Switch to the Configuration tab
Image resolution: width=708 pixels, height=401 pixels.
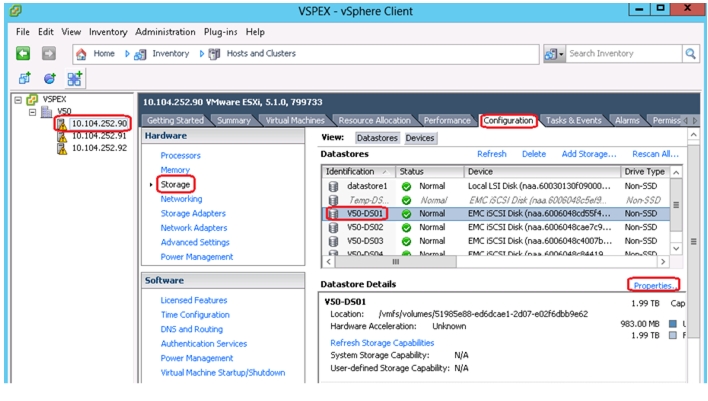pyautogui.click(x=508, y=121)
